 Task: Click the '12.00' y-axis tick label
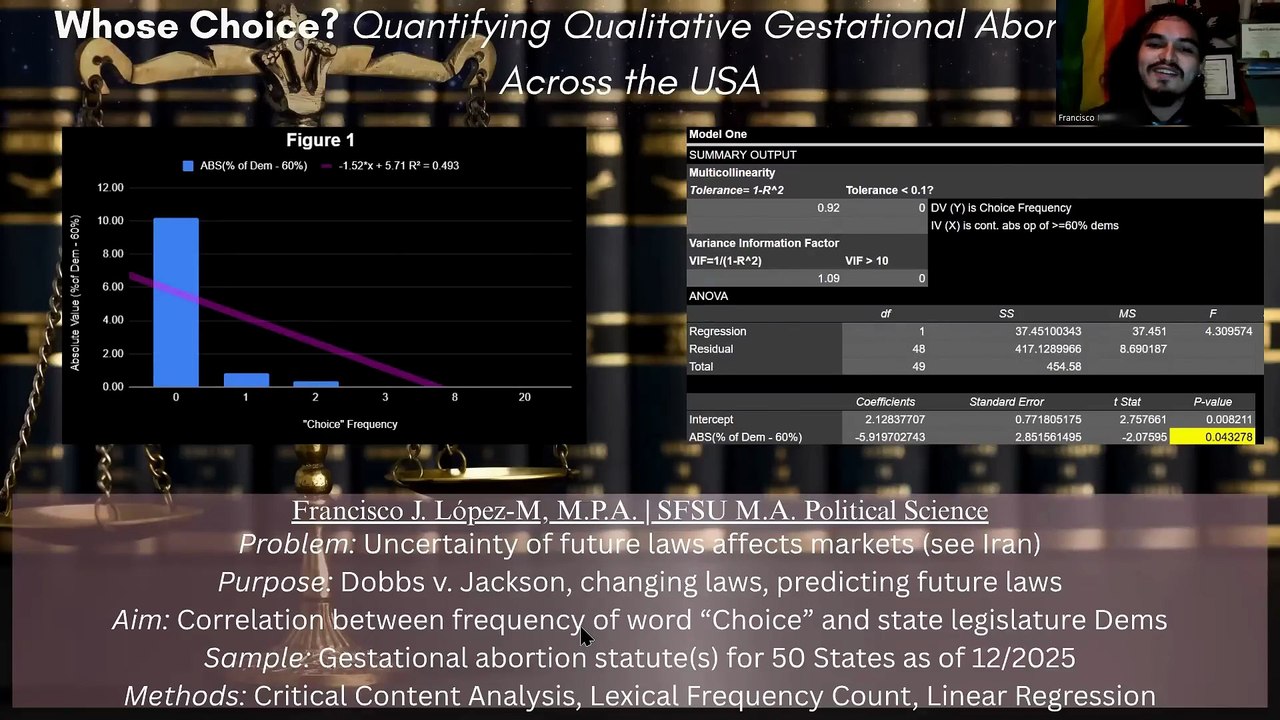110,188
